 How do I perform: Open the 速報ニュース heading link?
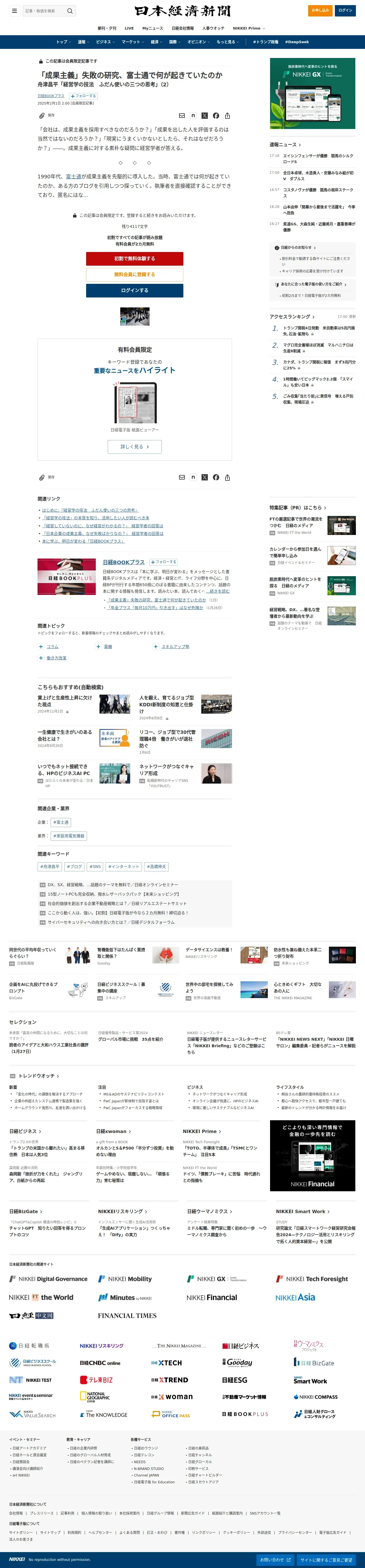pos(285,145)
